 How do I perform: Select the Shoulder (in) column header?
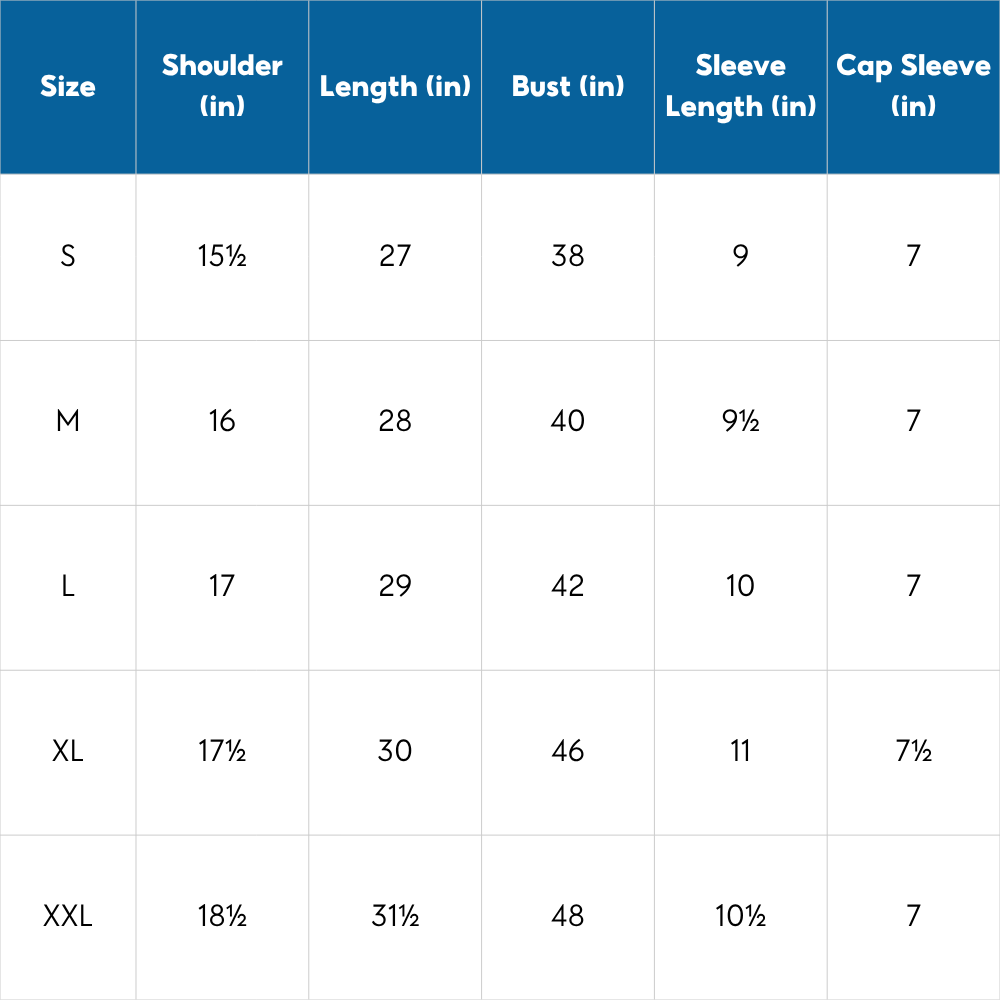click(x=222, y=86)
